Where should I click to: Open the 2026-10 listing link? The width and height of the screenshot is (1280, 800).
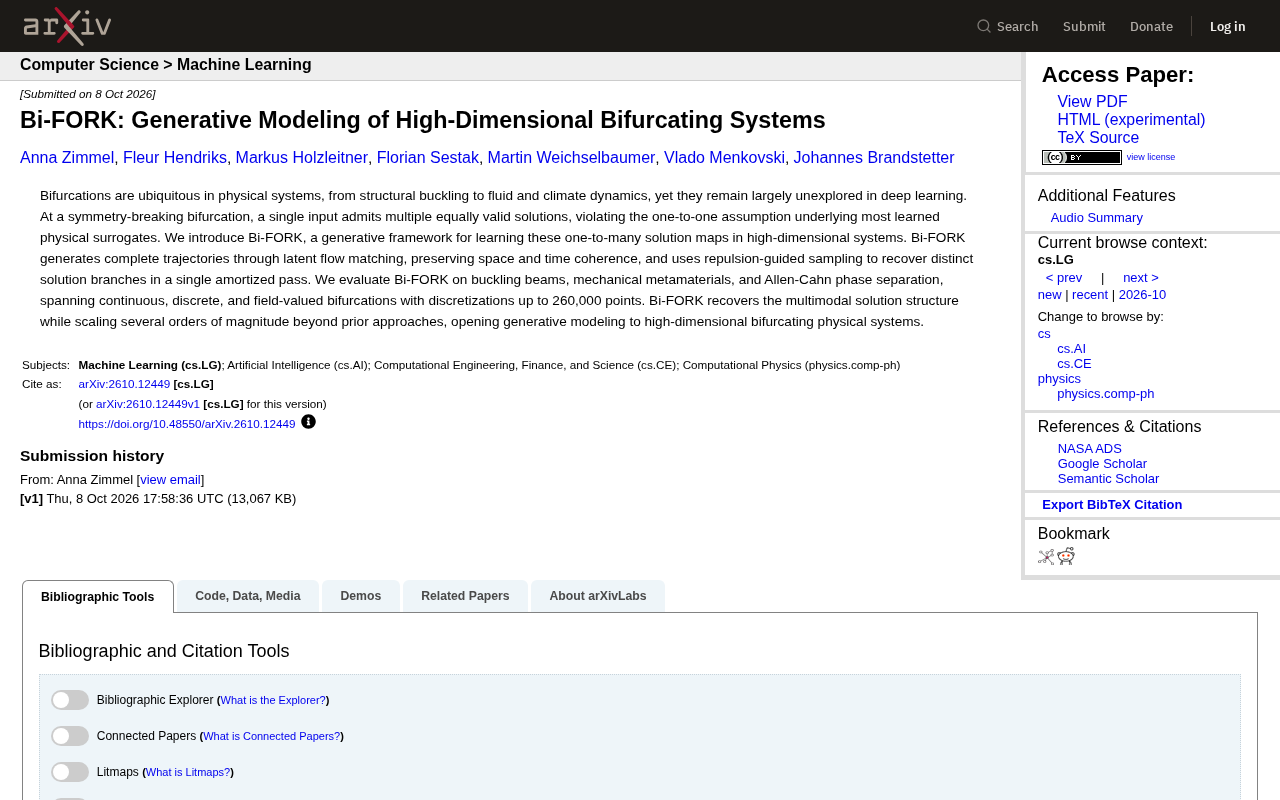pos(1142,295)
